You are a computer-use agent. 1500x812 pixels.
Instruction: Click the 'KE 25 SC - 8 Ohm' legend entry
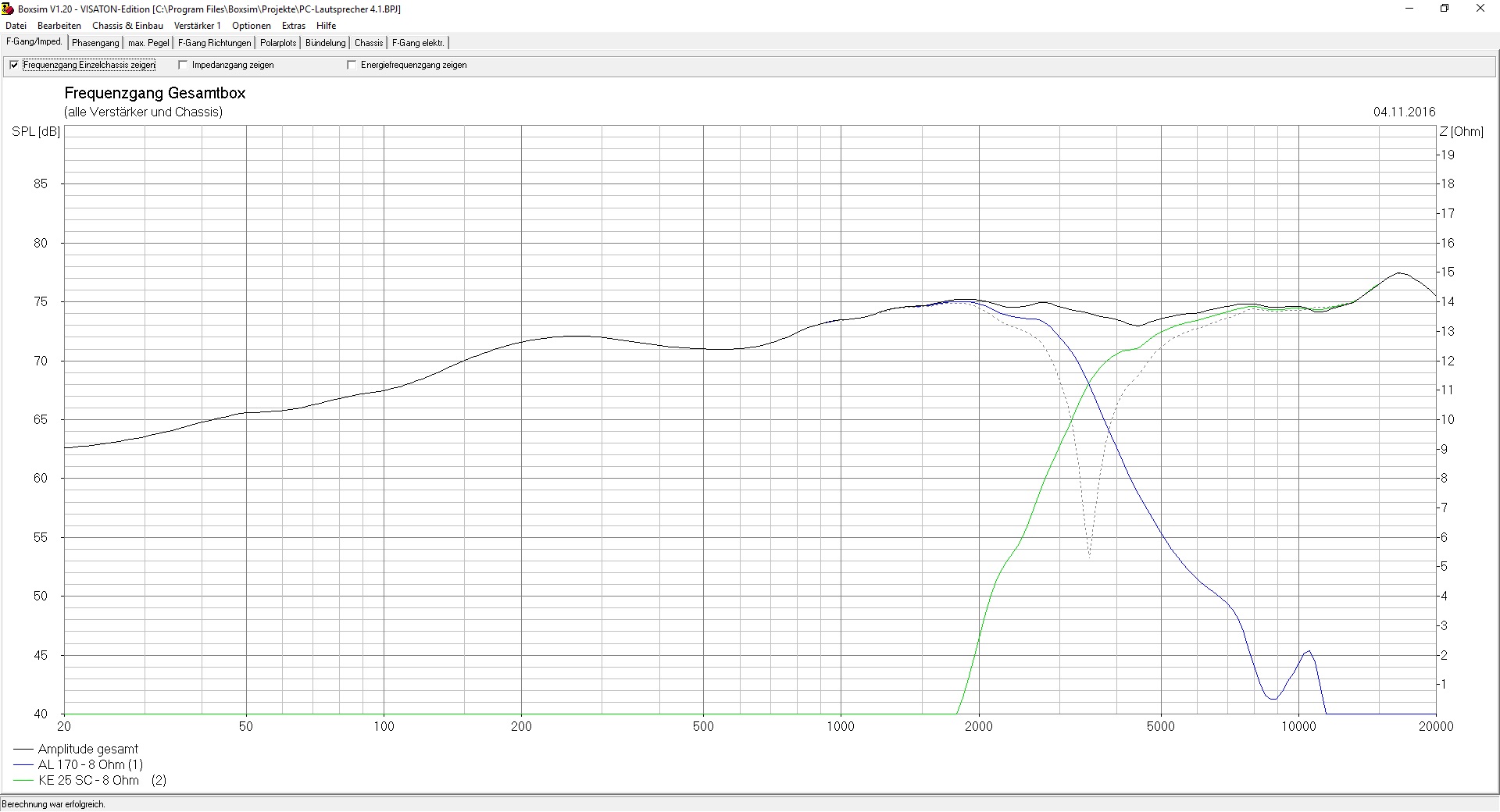coord(88,780)
